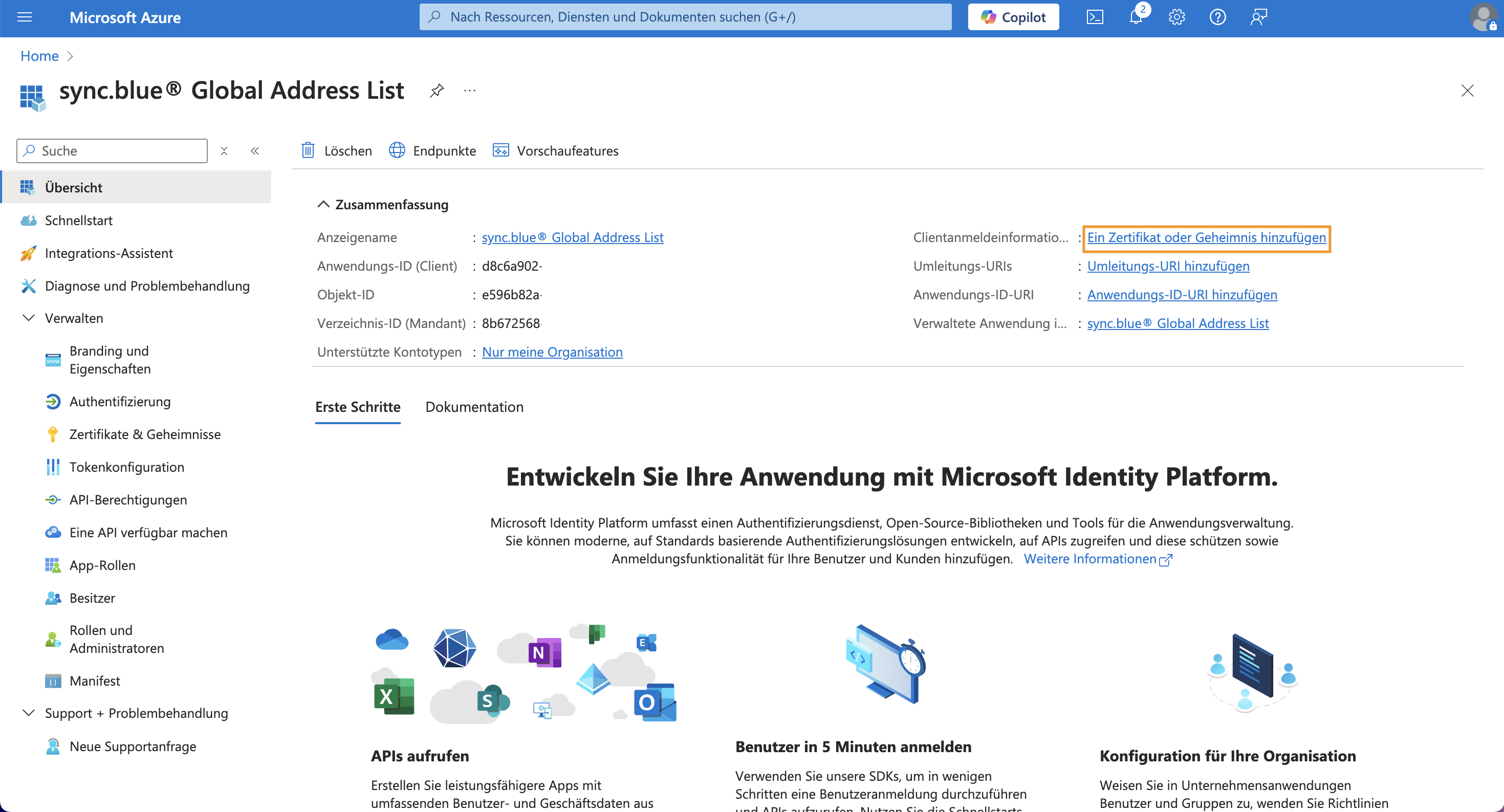
Task: Open the Nur meine Organisation link
Action: coord(552,352)
